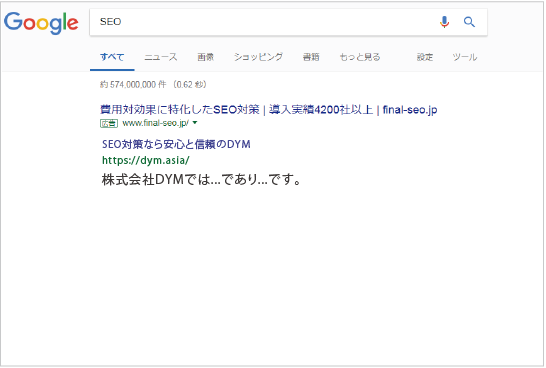This screenshot has width=546, height=368.
Task: Expand dropdown arrow next to www.final-seo.jp/
Action: pos(195,123)
